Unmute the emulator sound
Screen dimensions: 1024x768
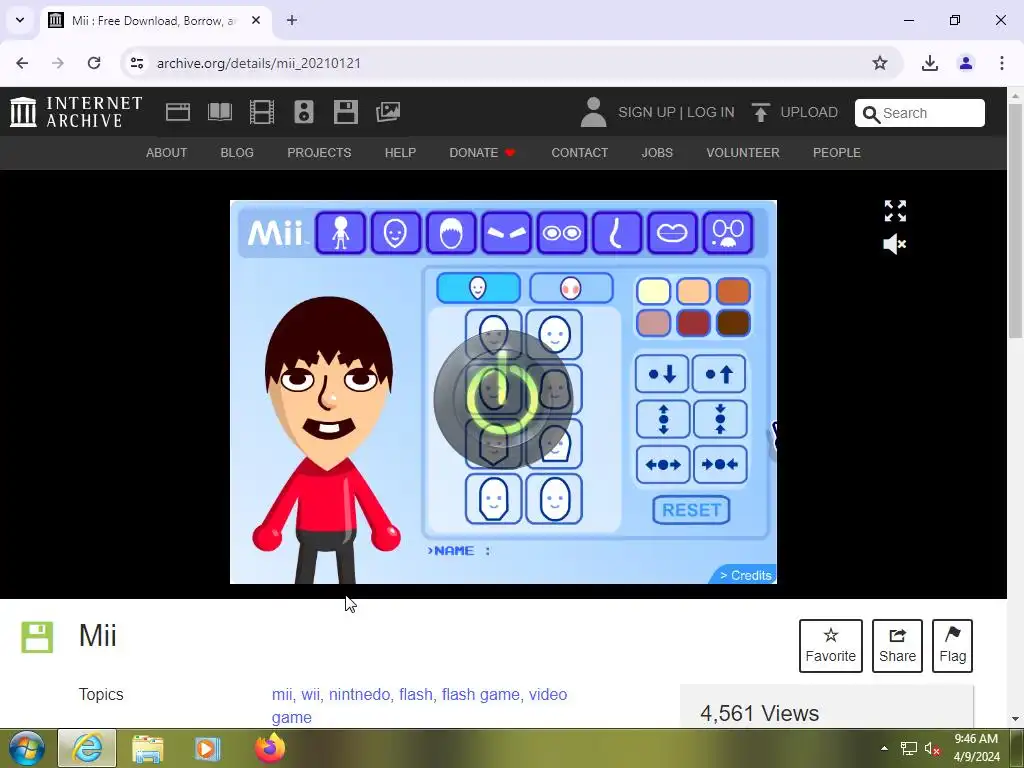(894, 244)
